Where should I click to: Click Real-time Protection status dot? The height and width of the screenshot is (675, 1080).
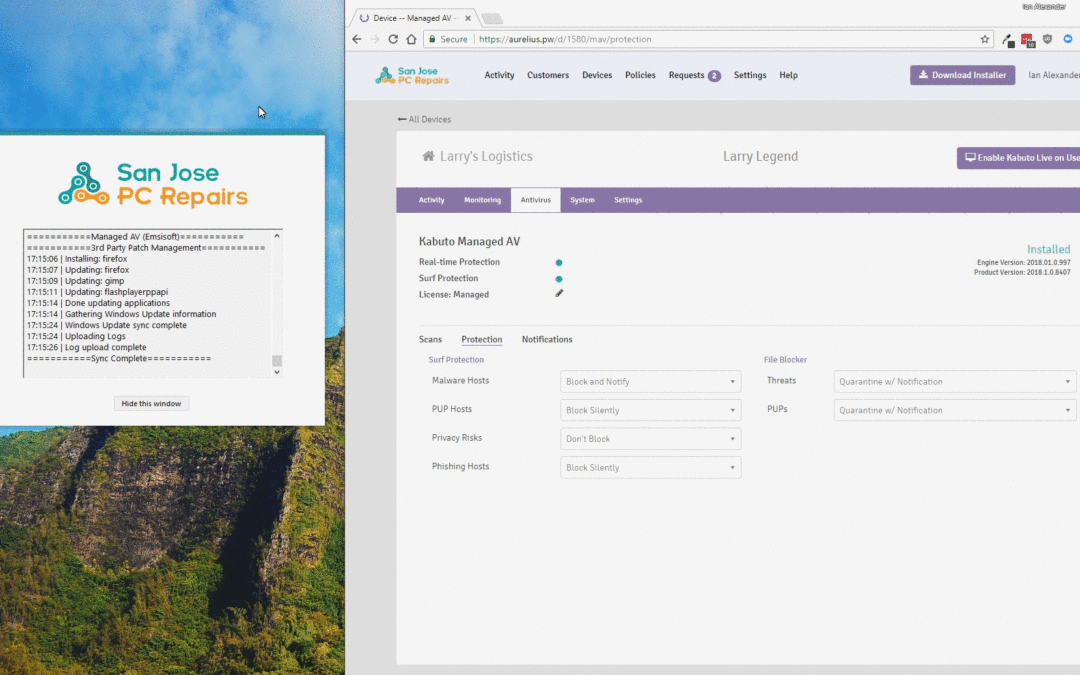pyautogui.click(x=559, y=262)
